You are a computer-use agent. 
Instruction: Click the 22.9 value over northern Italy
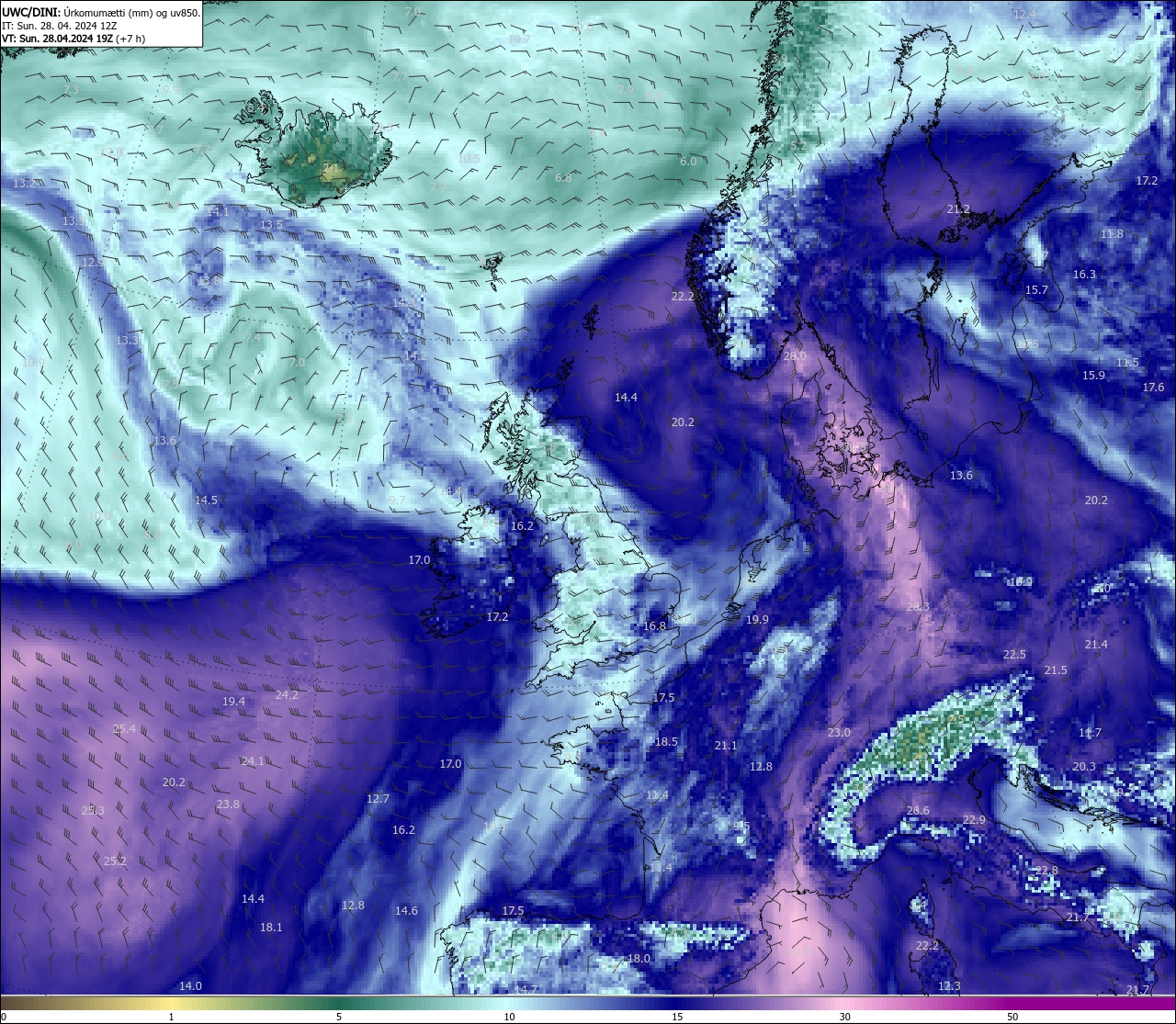tap(974, 820)
